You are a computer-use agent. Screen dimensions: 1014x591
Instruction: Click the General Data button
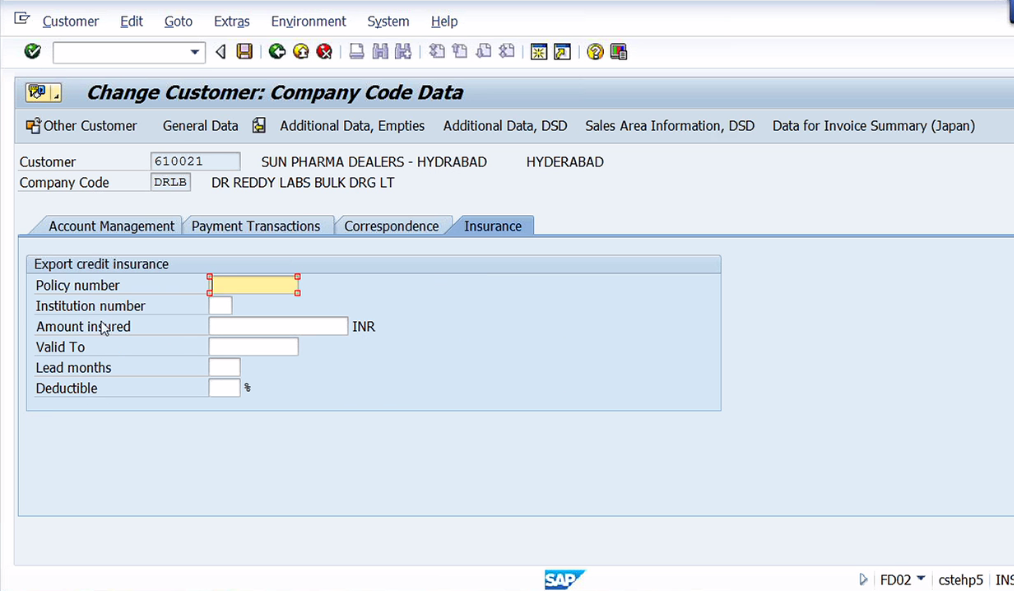pos(200,126)
